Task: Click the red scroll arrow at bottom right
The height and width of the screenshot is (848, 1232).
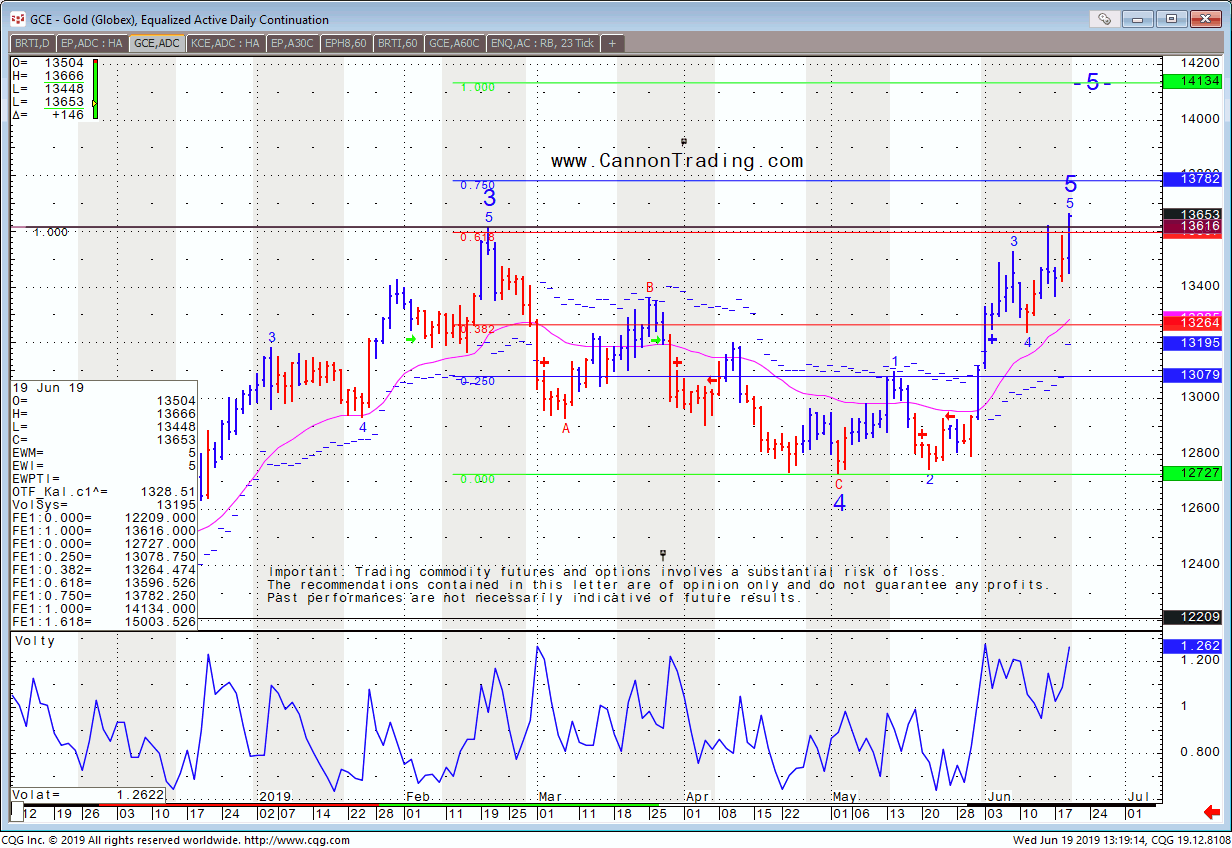Action: coord(1212,811)
